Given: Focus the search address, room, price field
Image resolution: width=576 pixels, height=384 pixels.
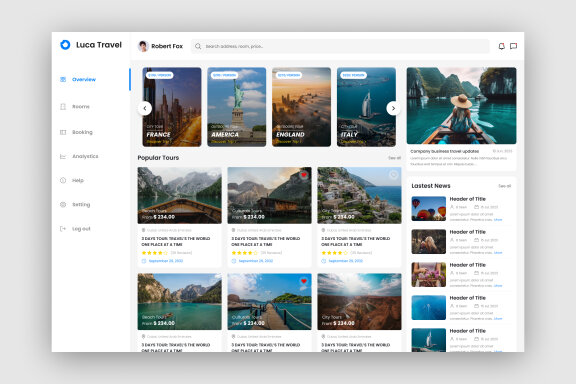Looking at the screenshot, I should (x=340, y=46).
